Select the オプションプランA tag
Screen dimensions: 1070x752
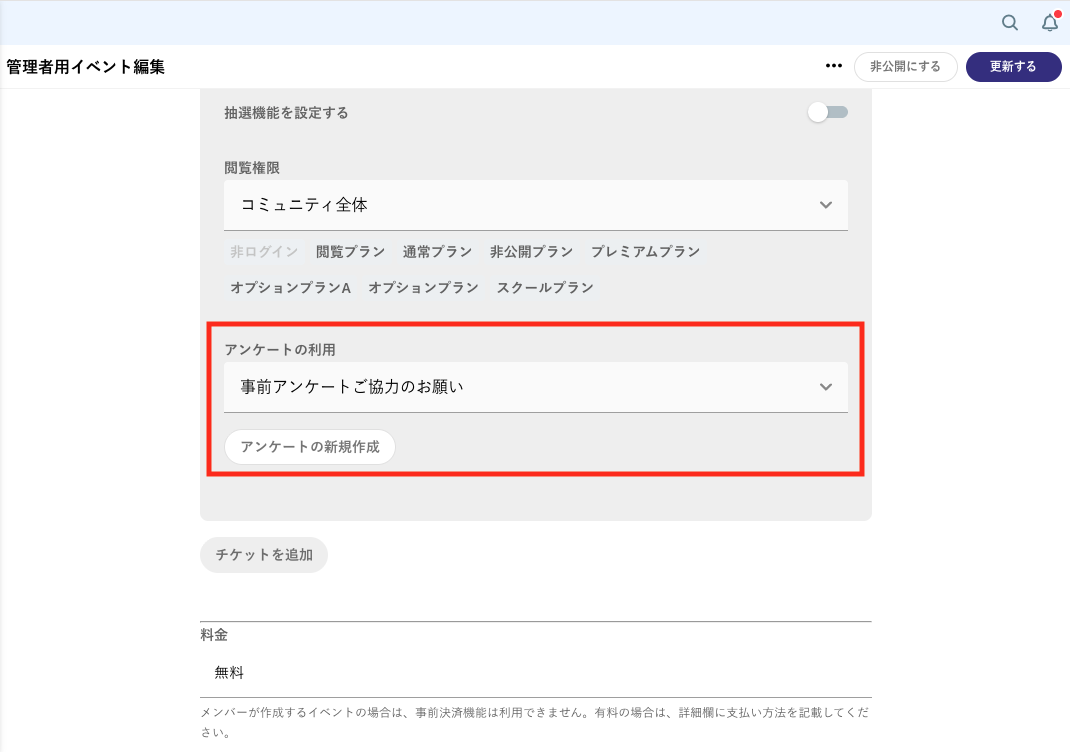(x=290, y=288)
